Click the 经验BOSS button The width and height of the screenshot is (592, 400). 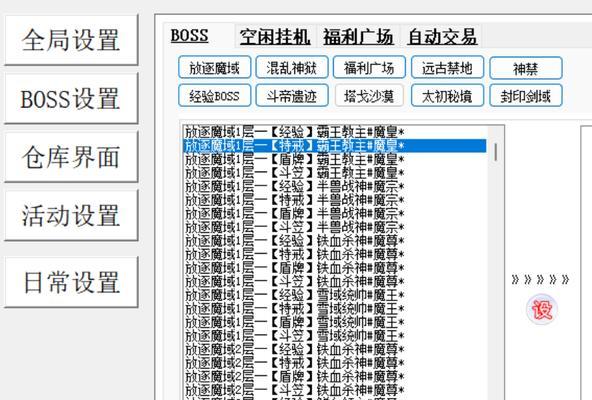click(x=214, y=96)
